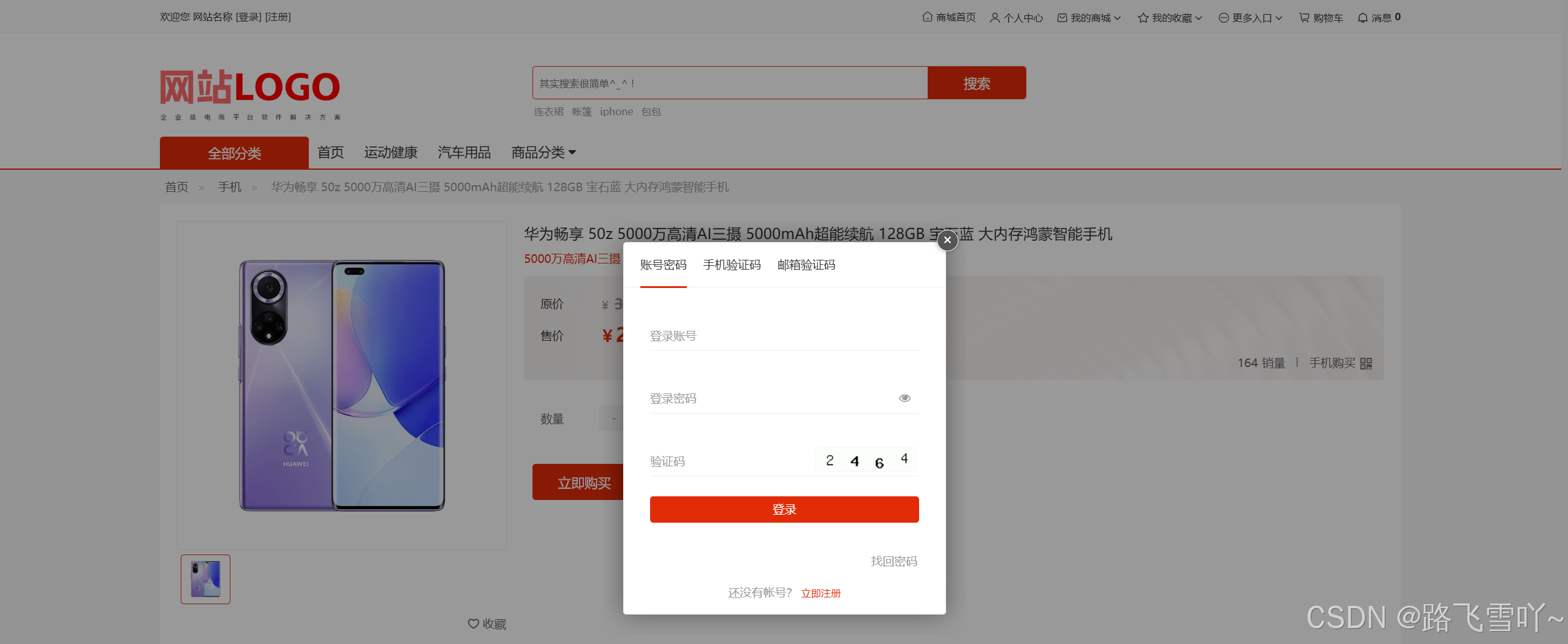Show the 手机购买 QR code icon
The image size is (1568, 644).
point(1366,363)
